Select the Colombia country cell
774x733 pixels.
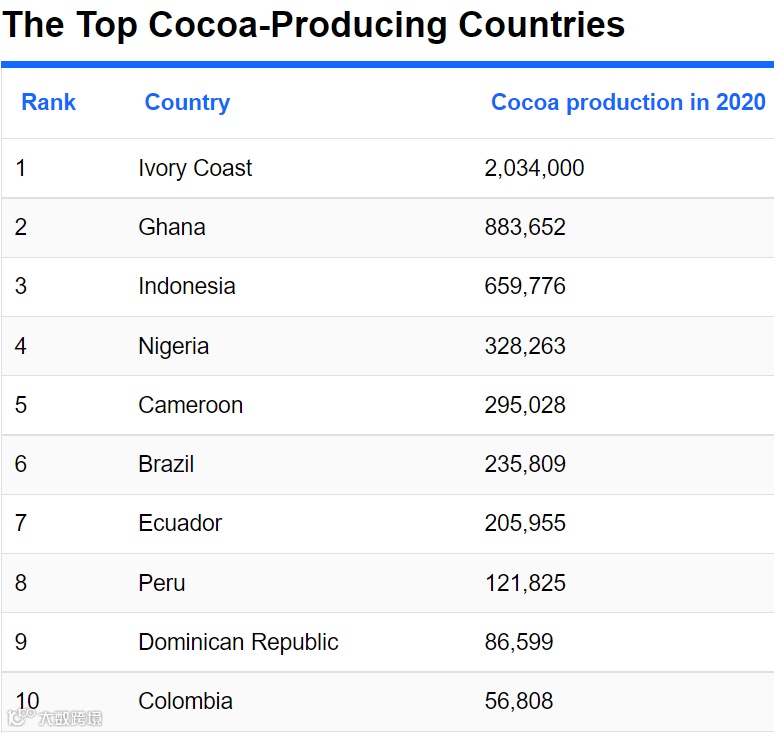point(185,701)
